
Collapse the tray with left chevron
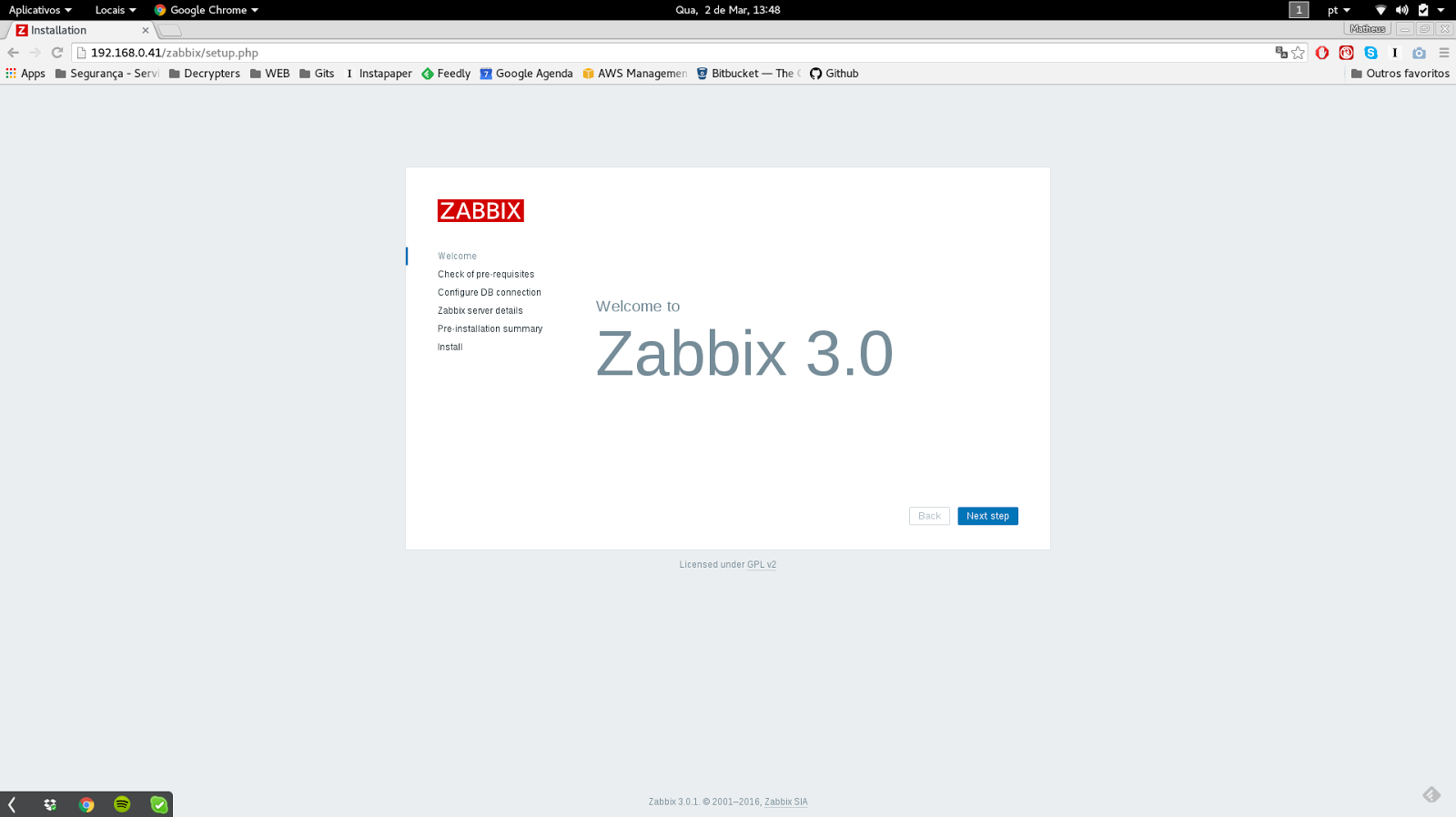tap(12, 804)
